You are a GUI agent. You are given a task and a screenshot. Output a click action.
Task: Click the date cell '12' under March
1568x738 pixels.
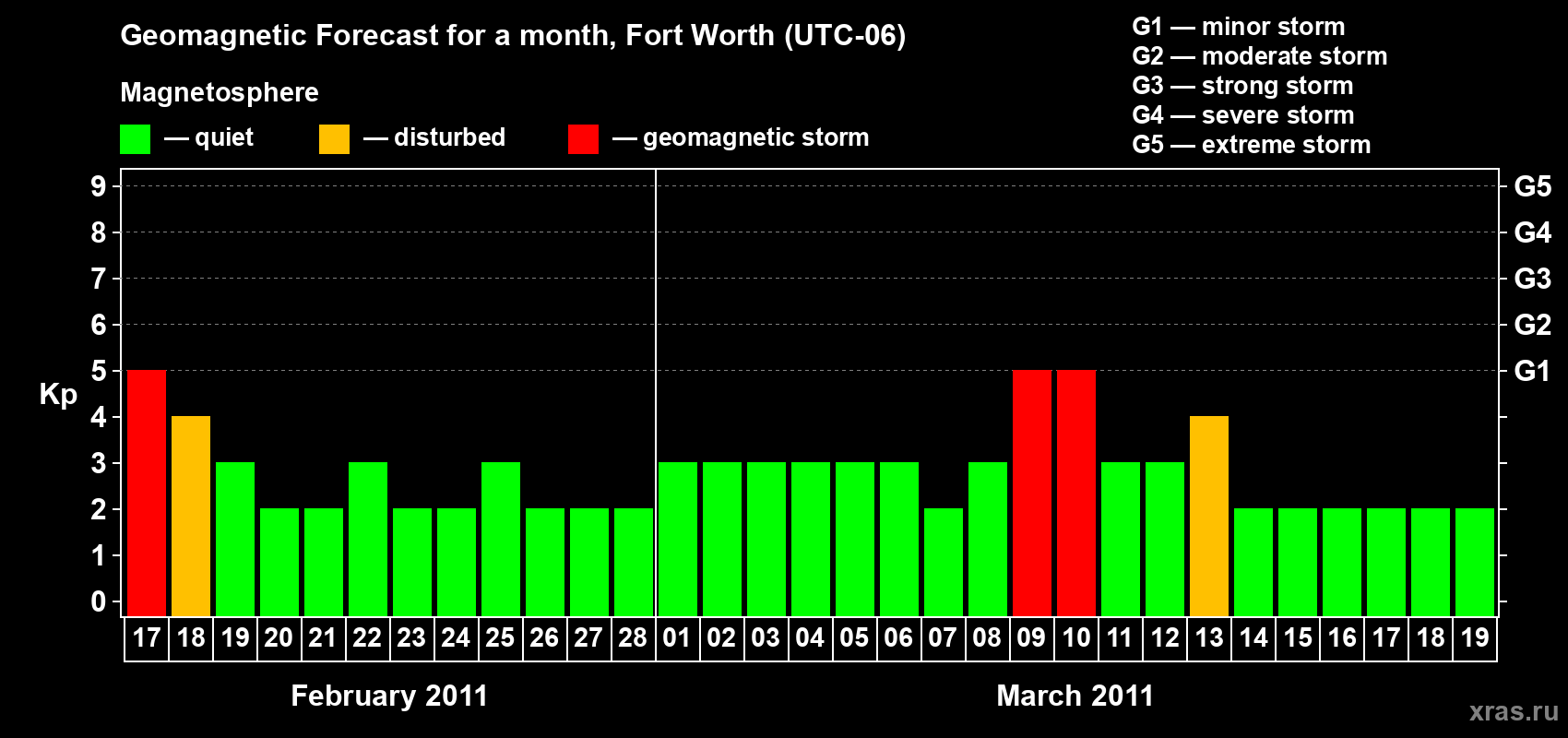point(1165,638)
